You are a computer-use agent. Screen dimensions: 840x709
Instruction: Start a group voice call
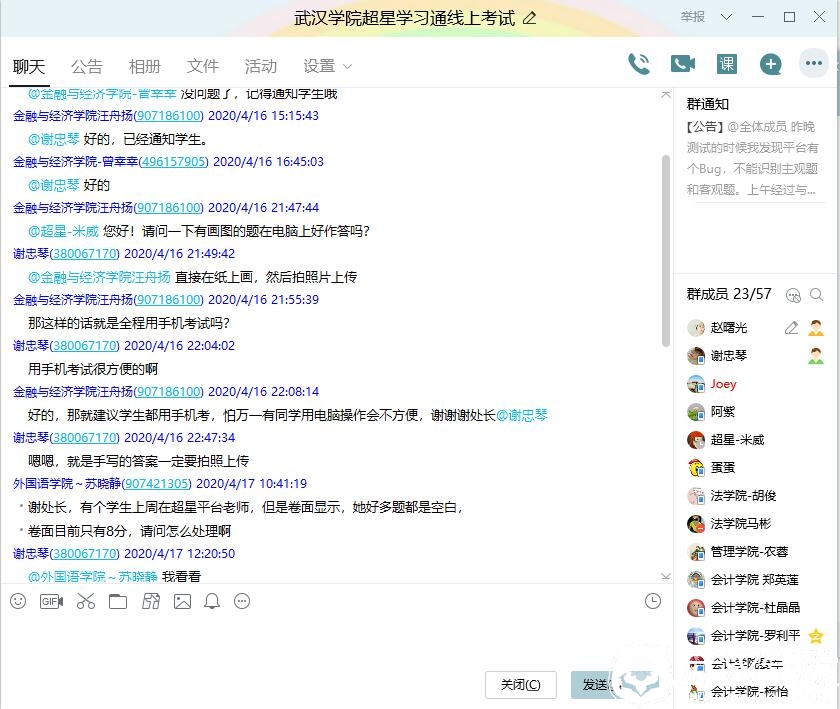pyautogui.click(x=639, y=64)
